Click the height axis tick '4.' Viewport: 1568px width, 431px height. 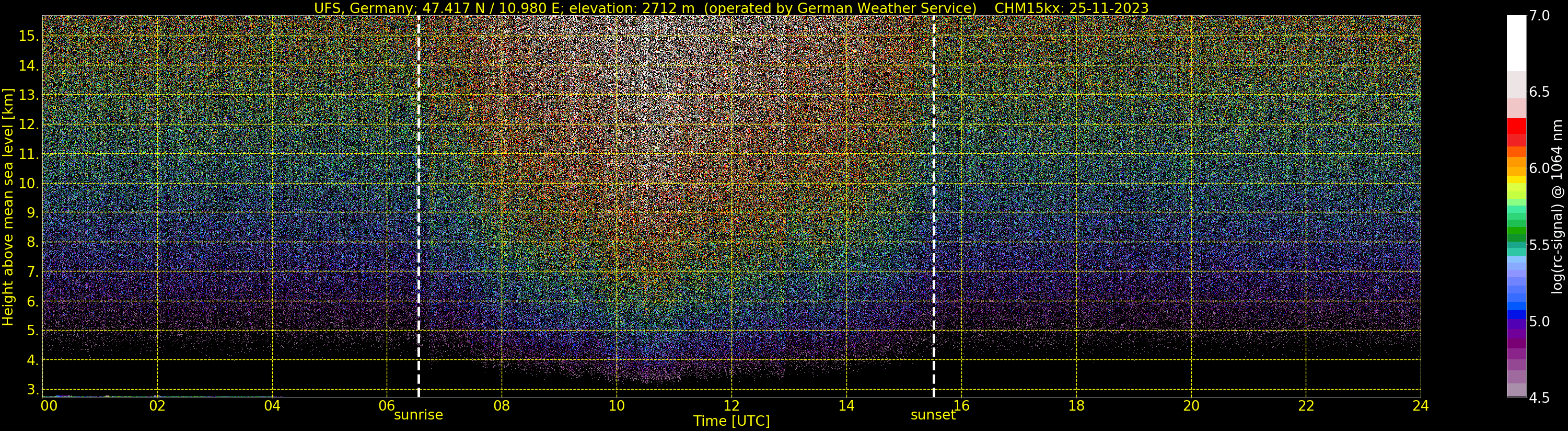point(32,360)
